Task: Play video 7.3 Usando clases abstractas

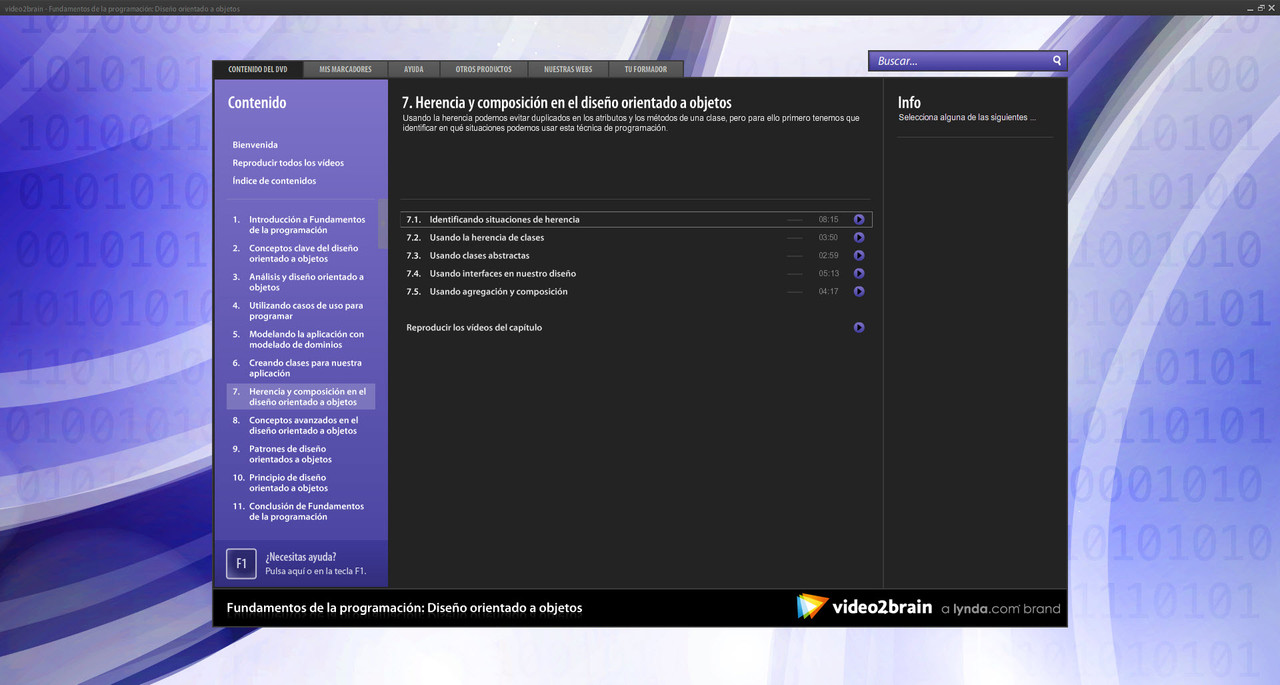Action: point(859,255)
